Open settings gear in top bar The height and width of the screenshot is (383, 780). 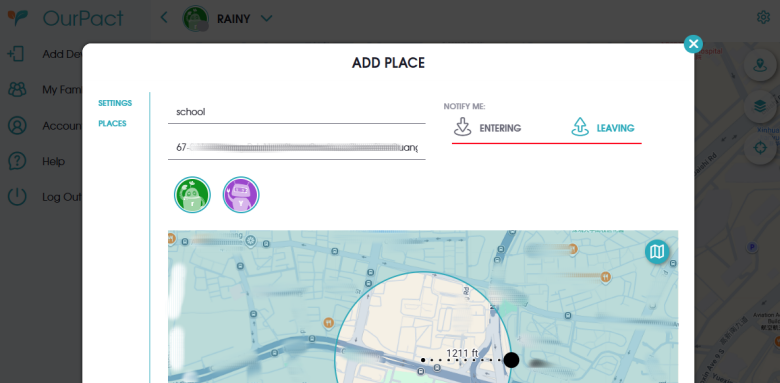763,17
